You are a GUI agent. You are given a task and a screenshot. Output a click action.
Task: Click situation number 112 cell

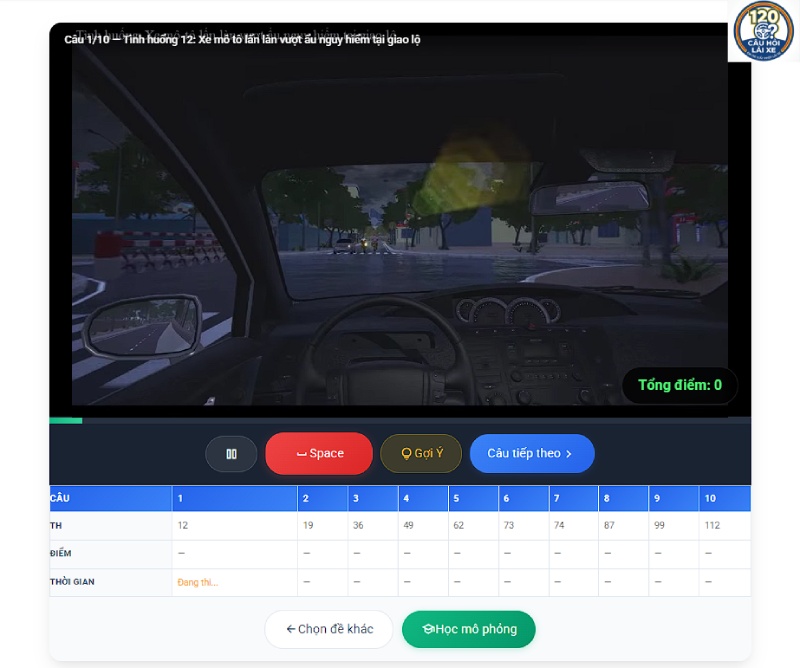tap(725, 526)
